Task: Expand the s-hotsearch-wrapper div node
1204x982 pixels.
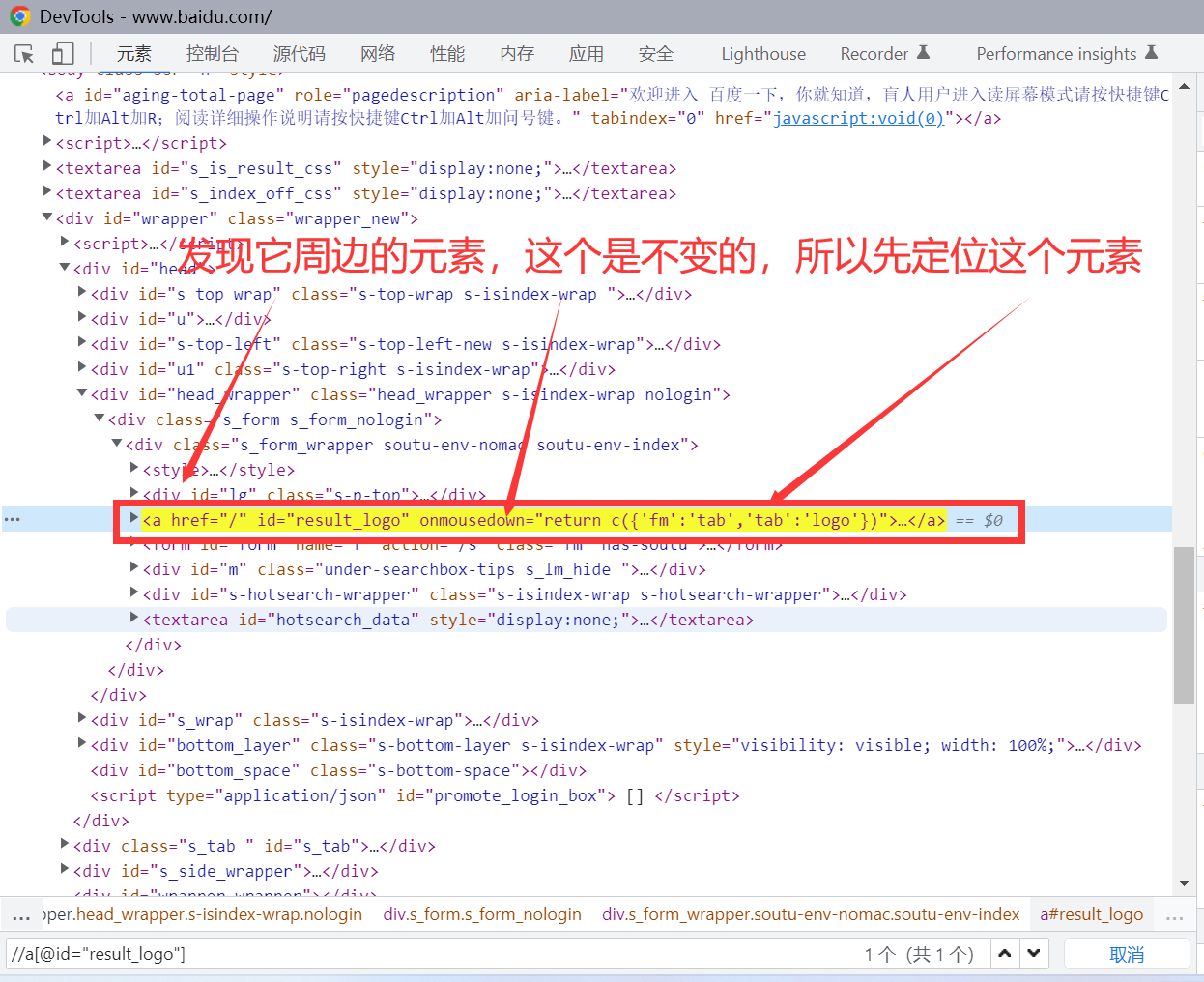Action: click(x=134, y=593)
